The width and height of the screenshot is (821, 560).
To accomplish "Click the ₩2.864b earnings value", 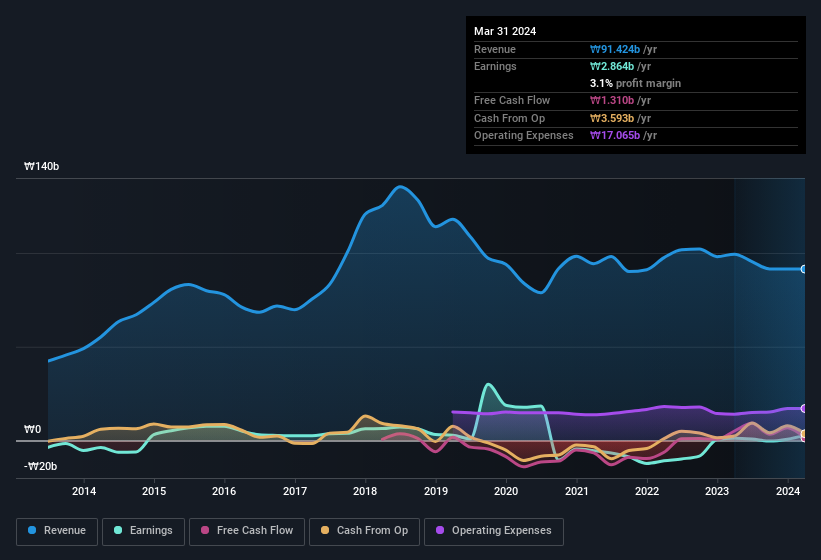I will (612, 66).
